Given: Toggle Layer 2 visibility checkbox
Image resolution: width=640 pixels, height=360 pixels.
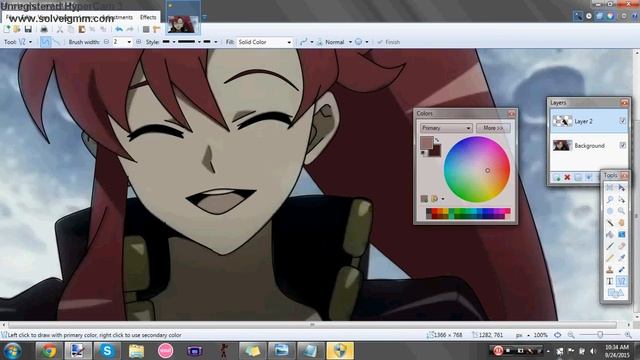Looking at the screenshot, I should click(x=622, y=121).
